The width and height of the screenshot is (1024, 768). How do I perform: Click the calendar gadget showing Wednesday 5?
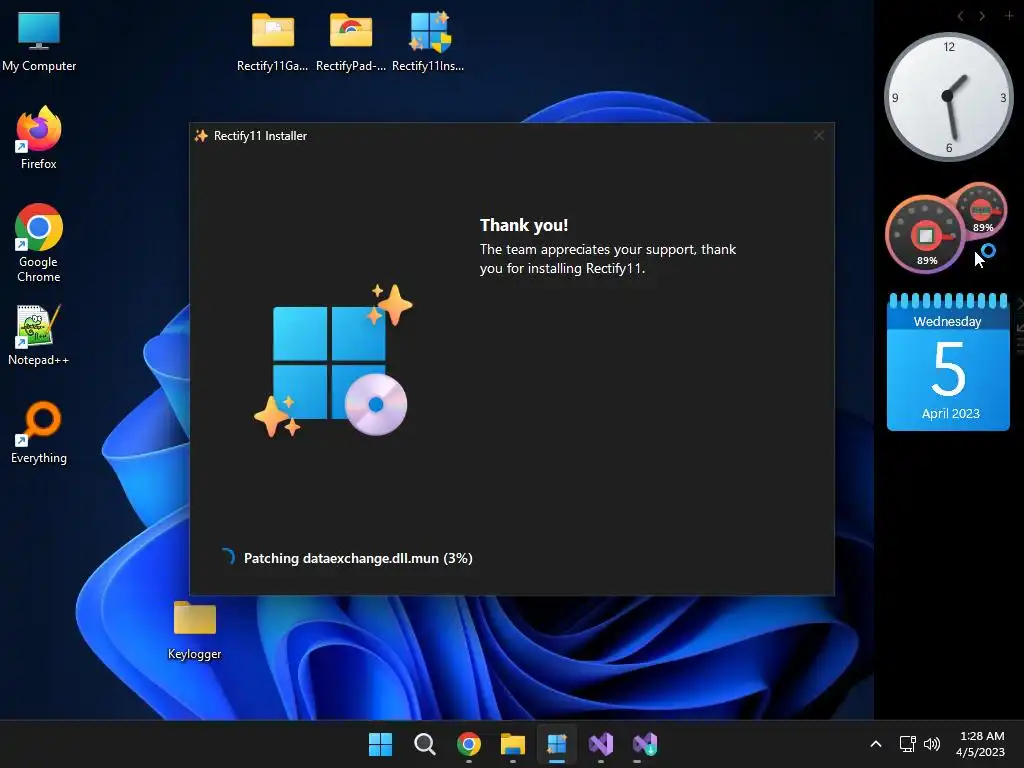(948, 362)
